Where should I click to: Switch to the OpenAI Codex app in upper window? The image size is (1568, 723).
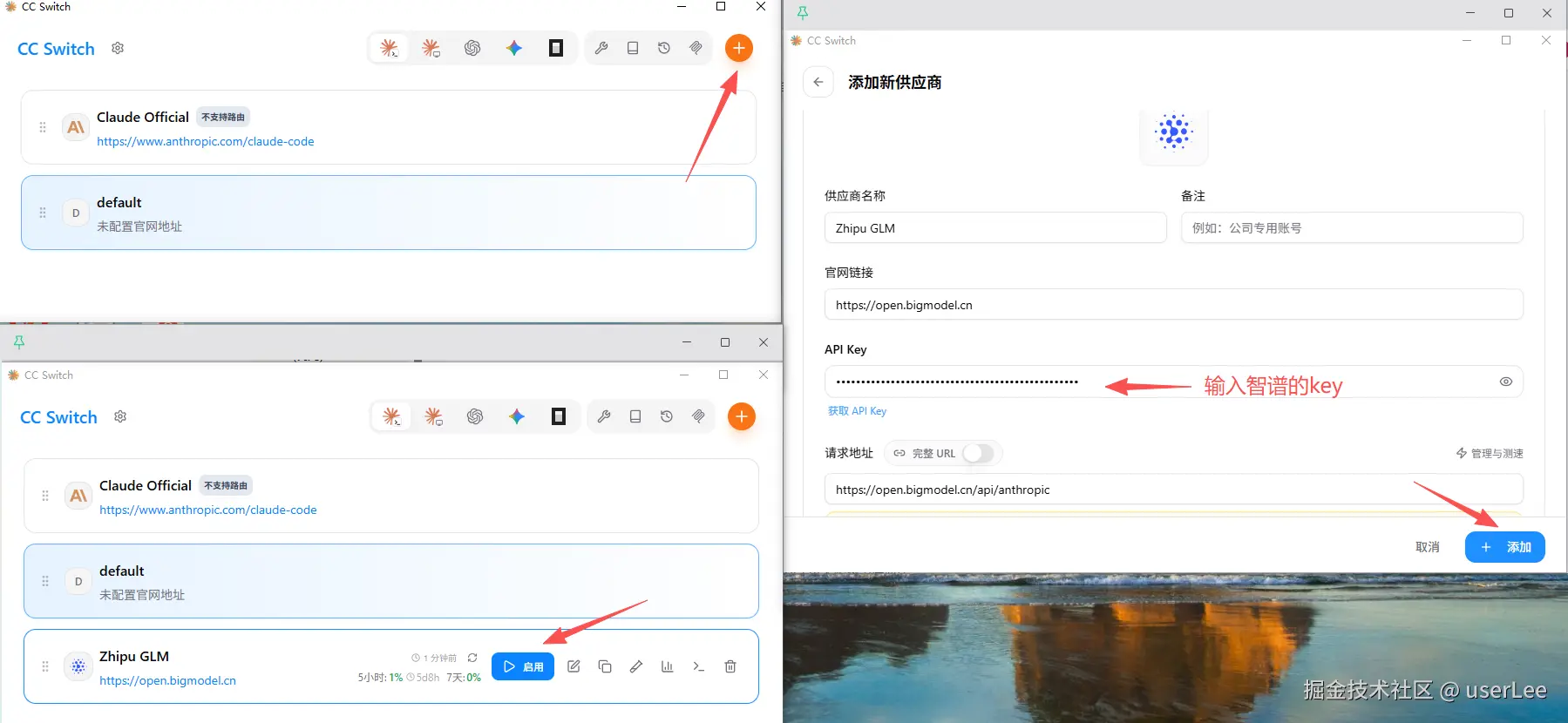tap(472, 48)
